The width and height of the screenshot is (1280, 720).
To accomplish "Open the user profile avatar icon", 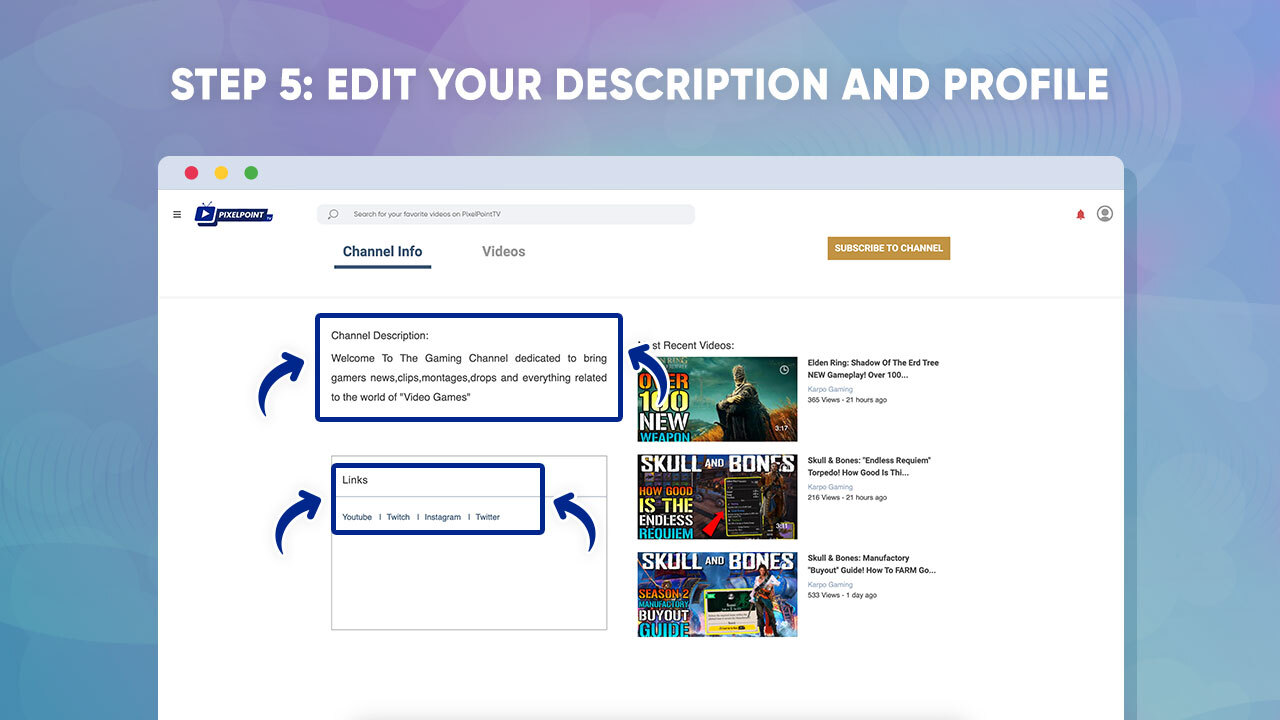I will tap(1105, 213).
